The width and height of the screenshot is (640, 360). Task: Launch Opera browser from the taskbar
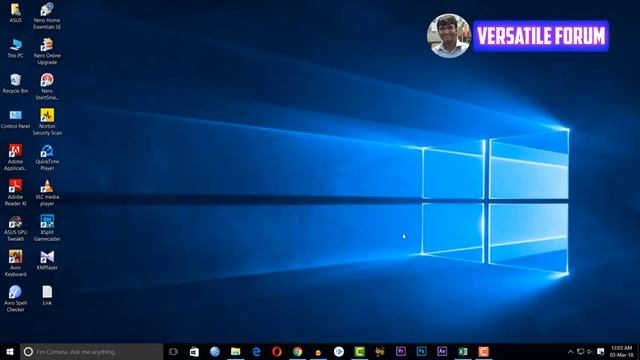pyautogui.click(x=277, y=351)
